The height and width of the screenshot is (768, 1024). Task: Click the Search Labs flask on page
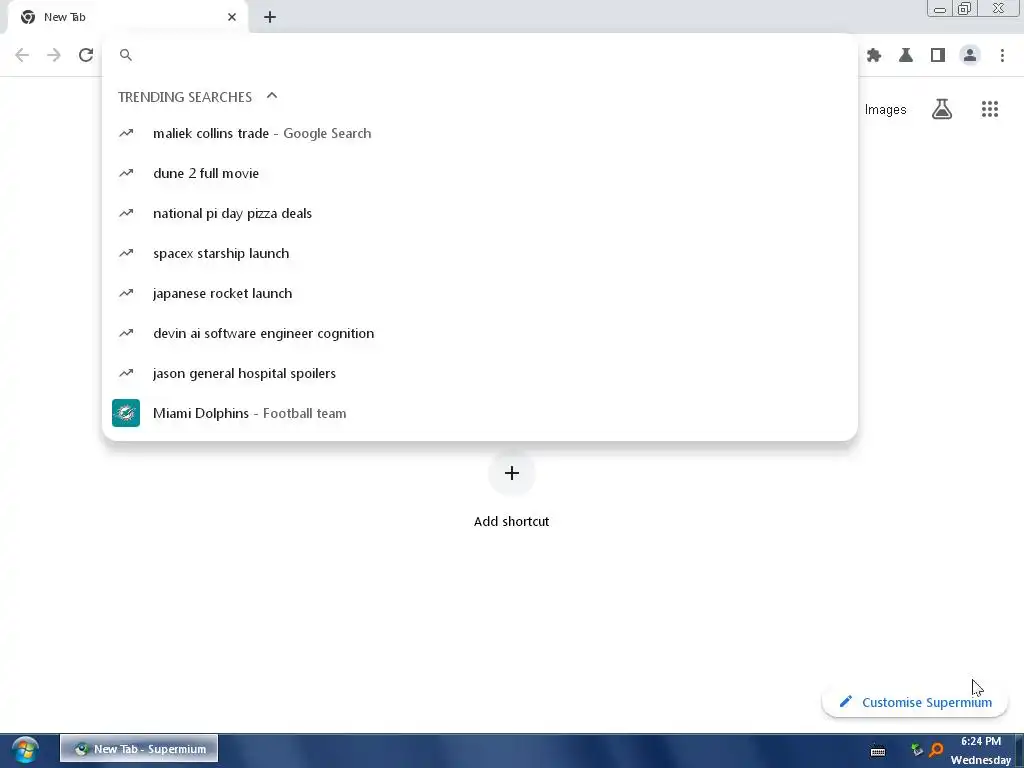click(x=941, y=109)
